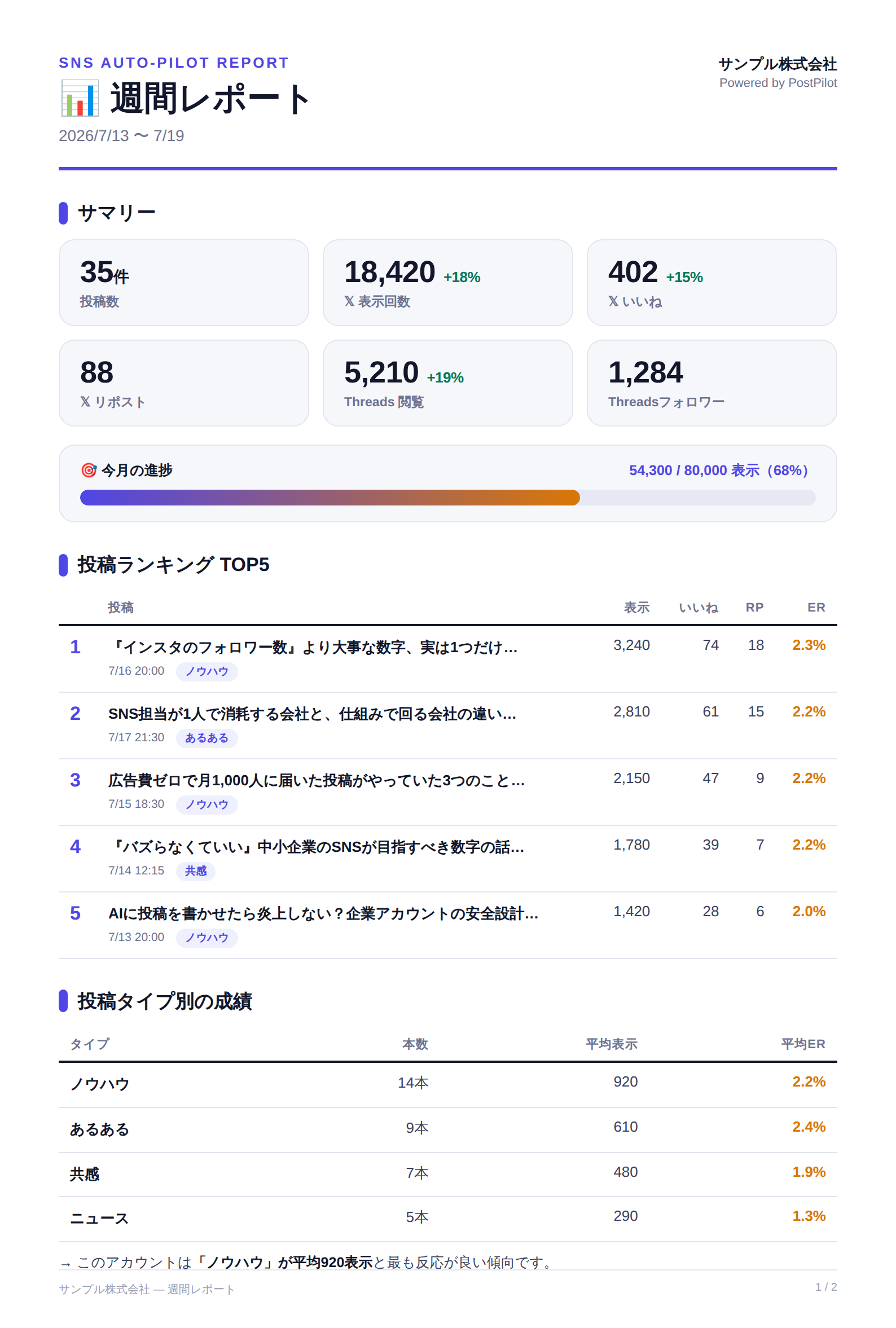Click the Threads 閲覧 5,210 card
The image size is (896, 1328).
[x=447, y=382]
